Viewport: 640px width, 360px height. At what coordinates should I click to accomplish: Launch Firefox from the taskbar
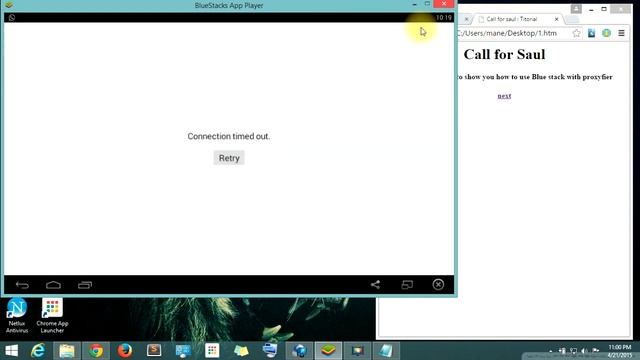point(125,351)
